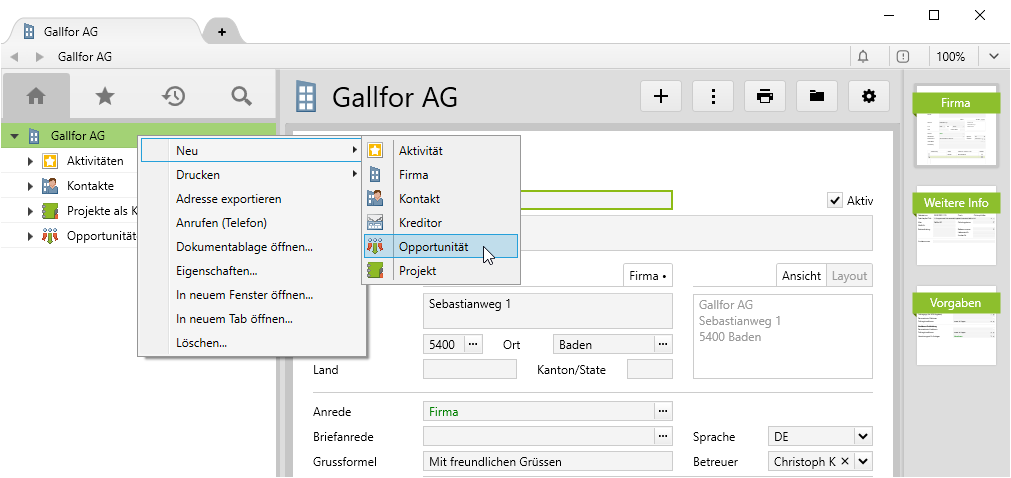Open the zoom level dropdown arrow
This screenshot has height=478, width=1011.
[994, 57]
